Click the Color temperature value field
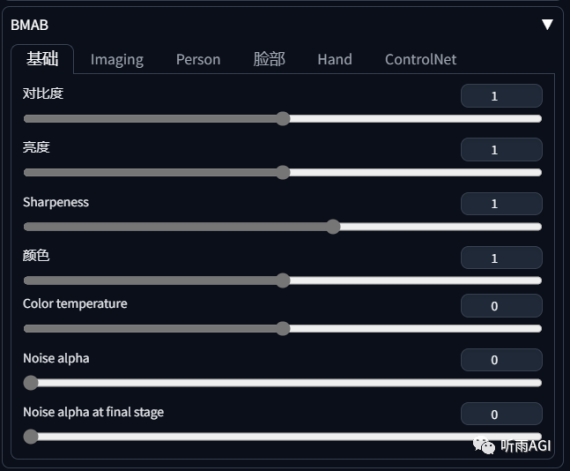Image resolution: width=571 pixels, height=471 pixels. pos(501,306)
